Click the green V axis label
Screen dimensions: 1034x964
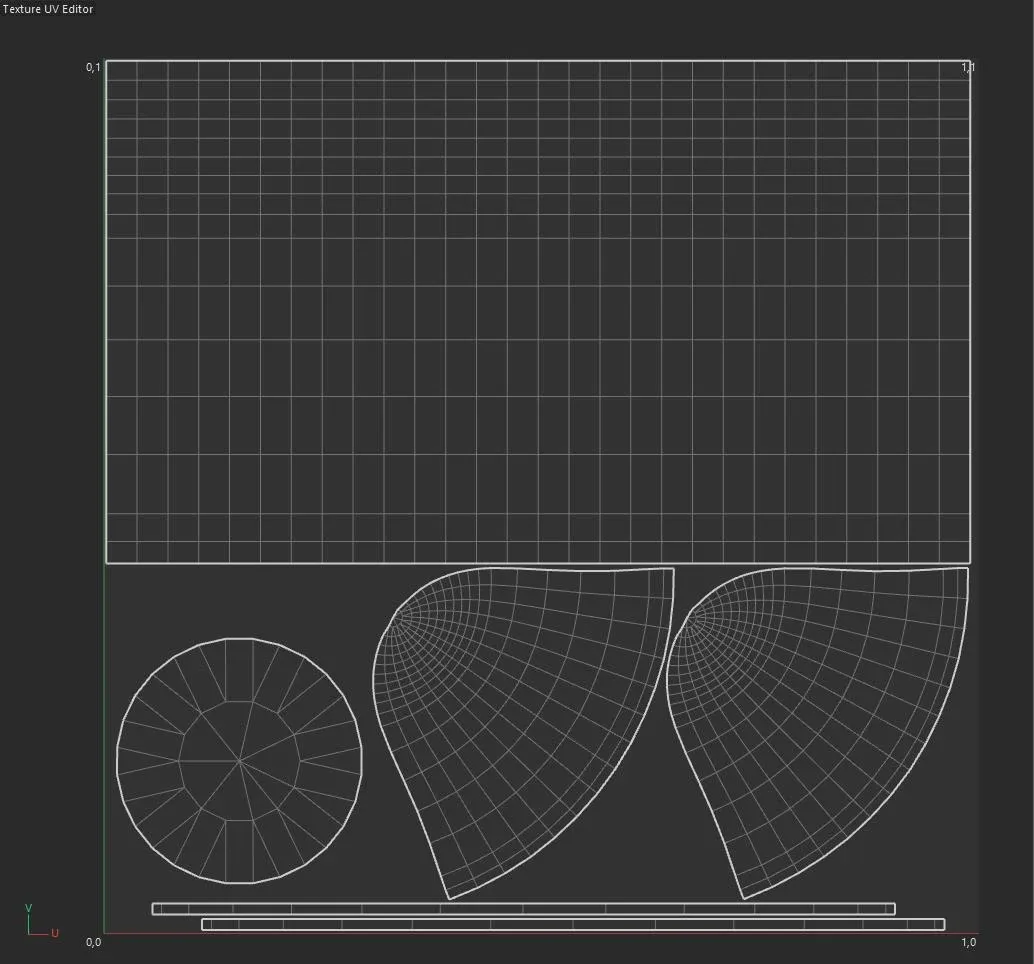pos(30,910)
